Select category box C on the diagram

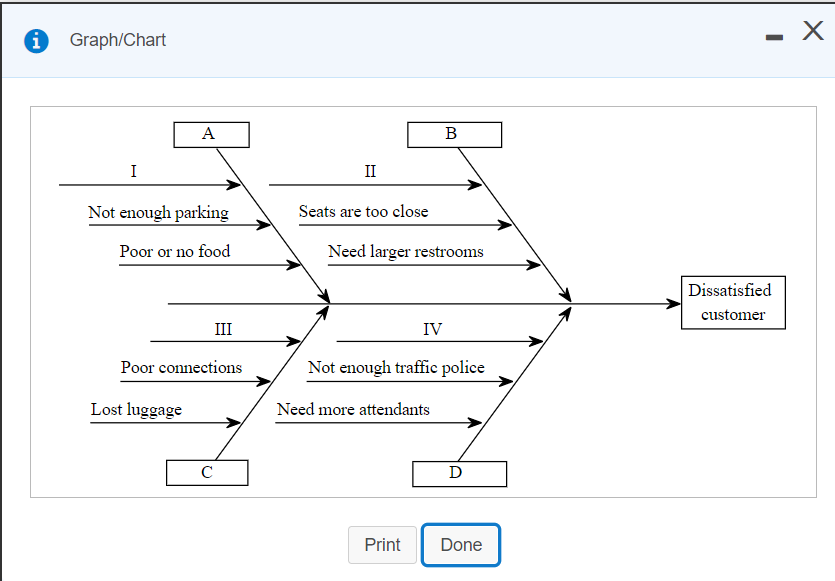pos(207,472)
